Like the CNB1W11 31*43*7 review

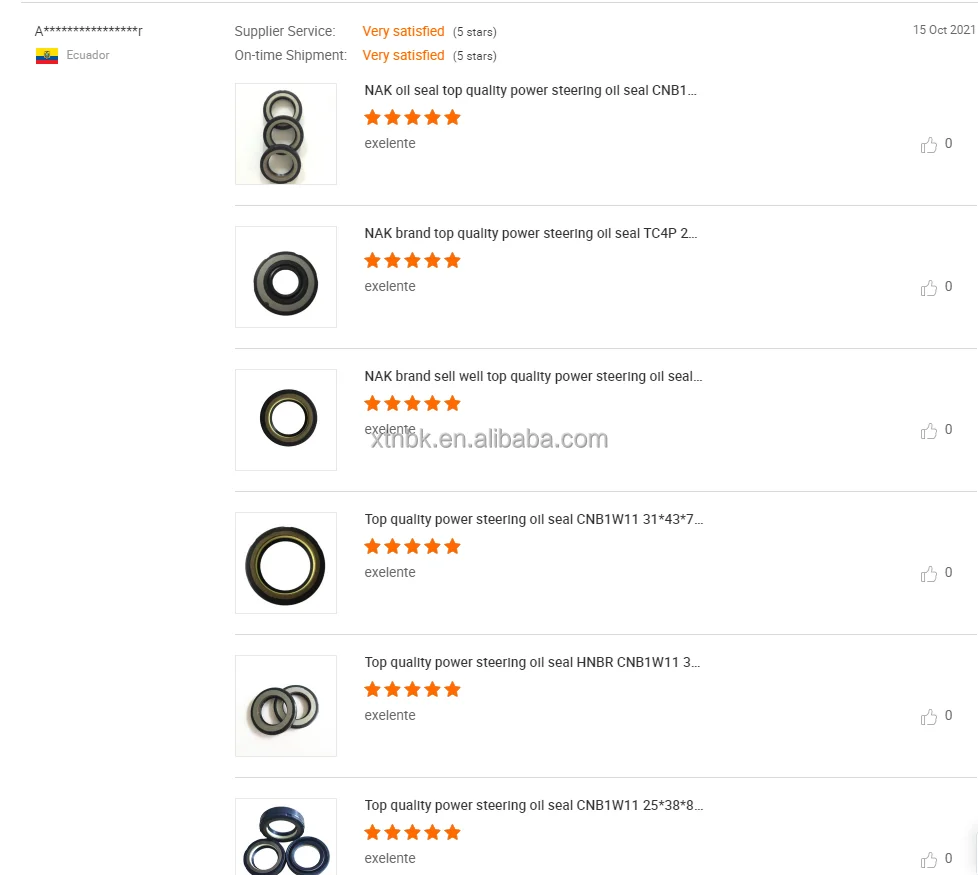click(x=929, y=573)
